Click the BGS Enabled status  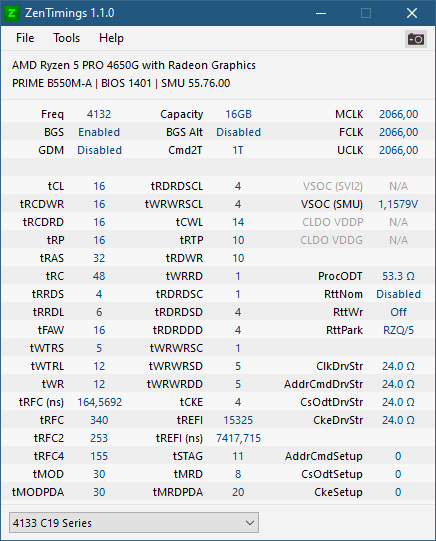pyautogui.click(x=99, y=132)
